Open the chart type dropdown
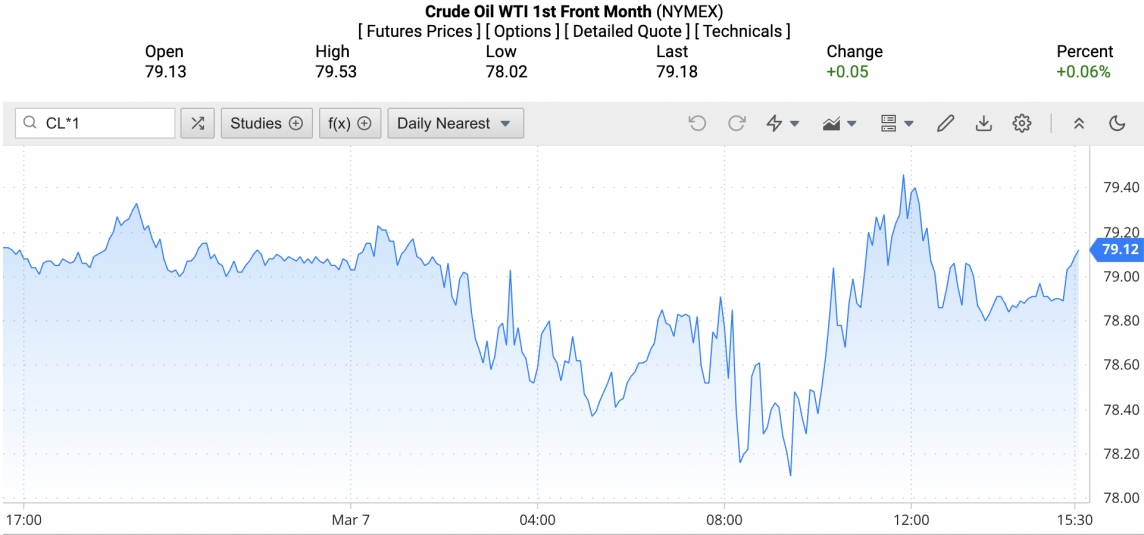Screen dimensions: 1144x535 (x=839, y=123)
